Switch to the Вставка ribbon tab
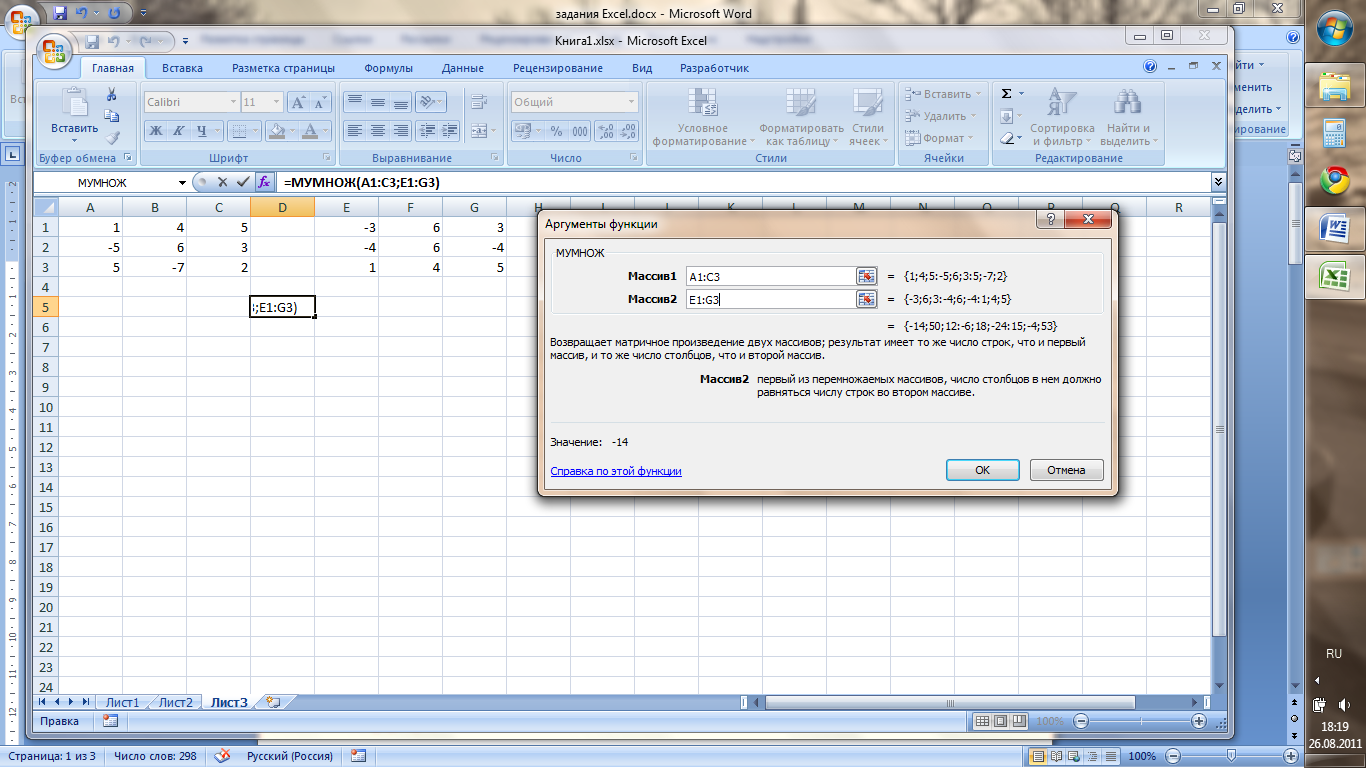Viewport: 1366px width, 768px height. [182, 68]
